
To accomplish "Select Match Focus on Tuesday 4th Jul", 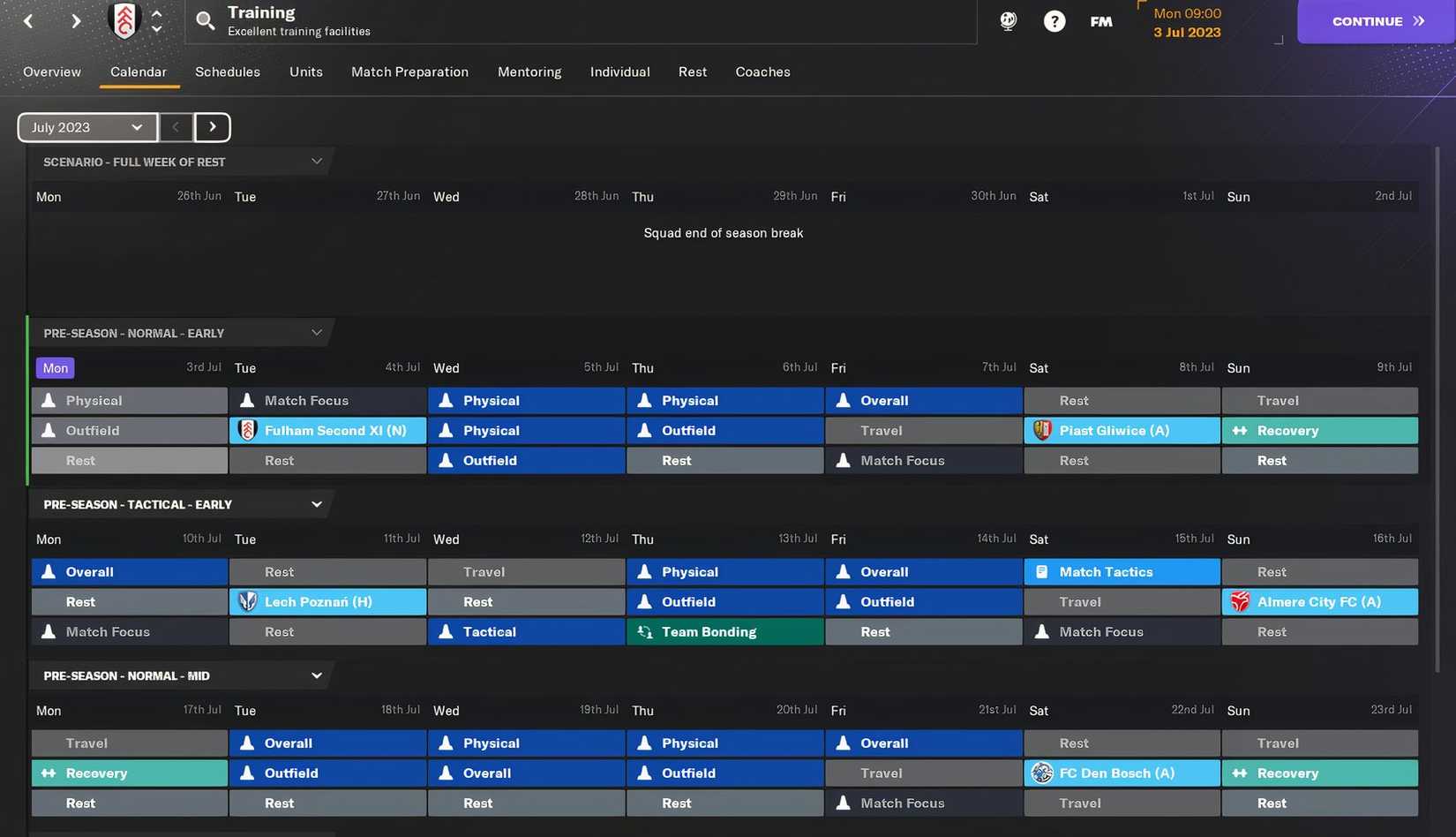I will click(328, 401).
